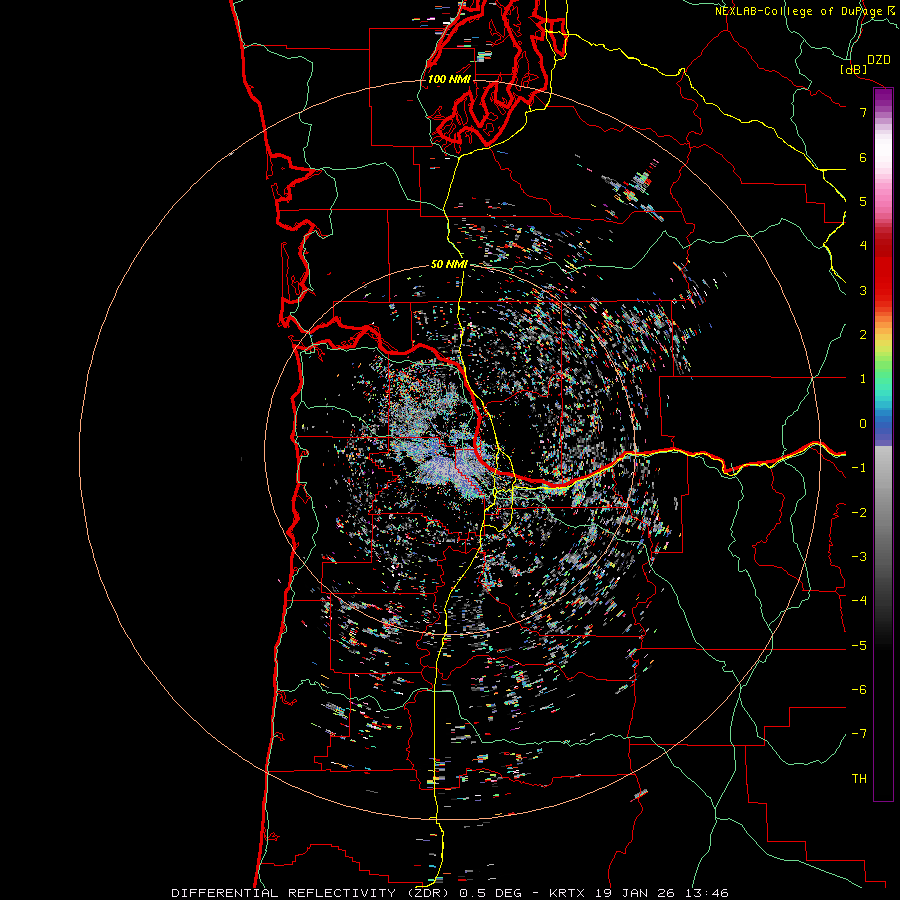The width and height of the screenshot is (900, 900).
Task: Click the 50 NMI range ring label
Action: 449,265
